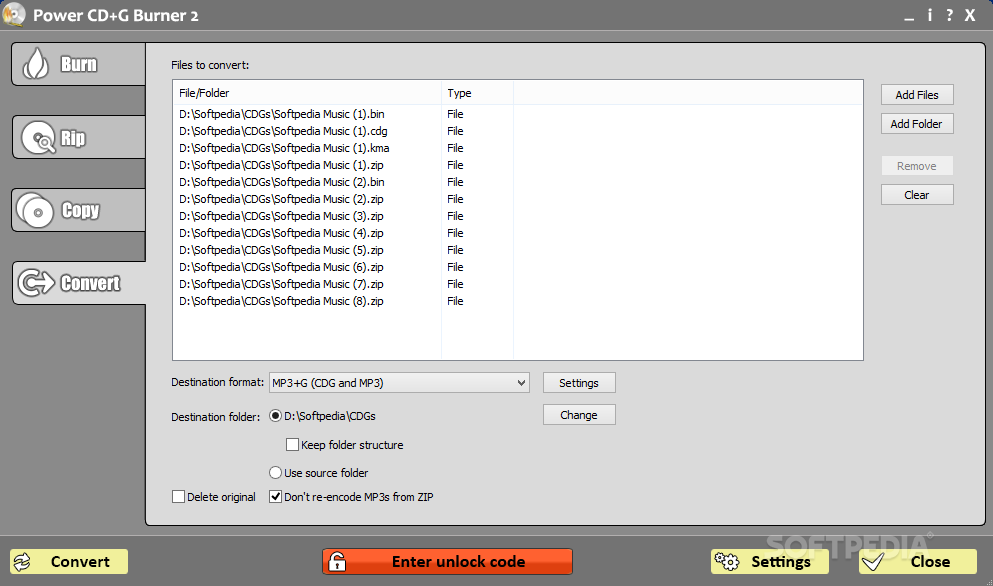
Task: Select Softpedia Music (7).zip file row
Action: pyautogui.click(x=517, y=284)
